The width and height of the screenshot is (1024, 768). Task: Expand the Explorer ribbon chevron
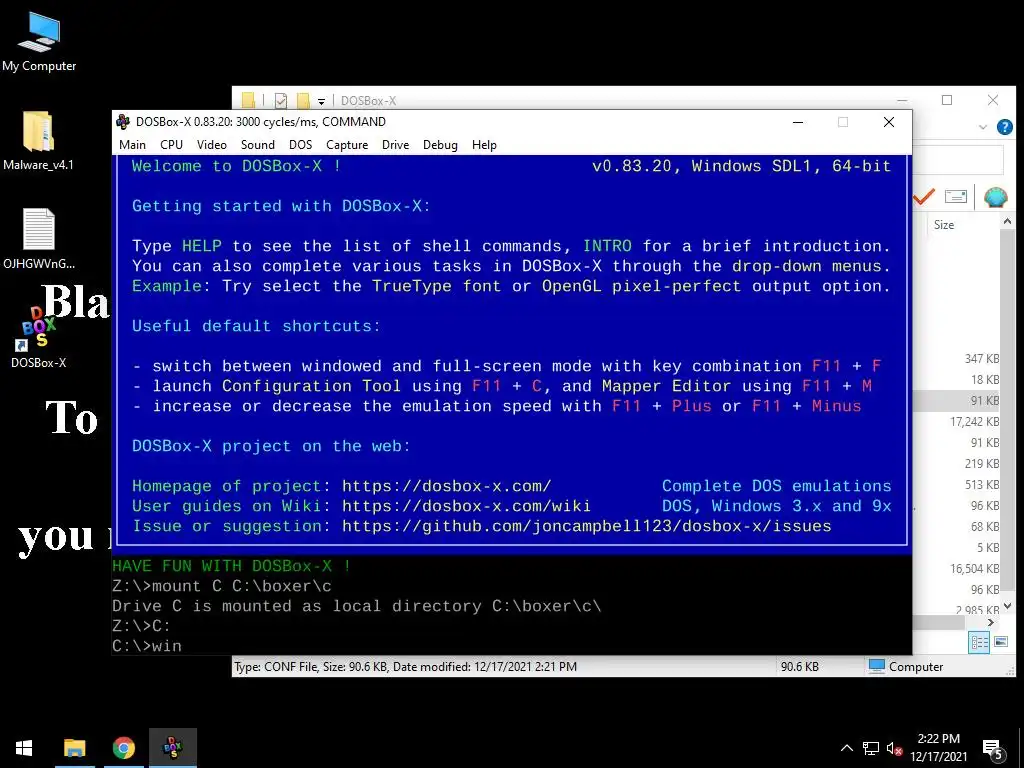tap(983, 127)
